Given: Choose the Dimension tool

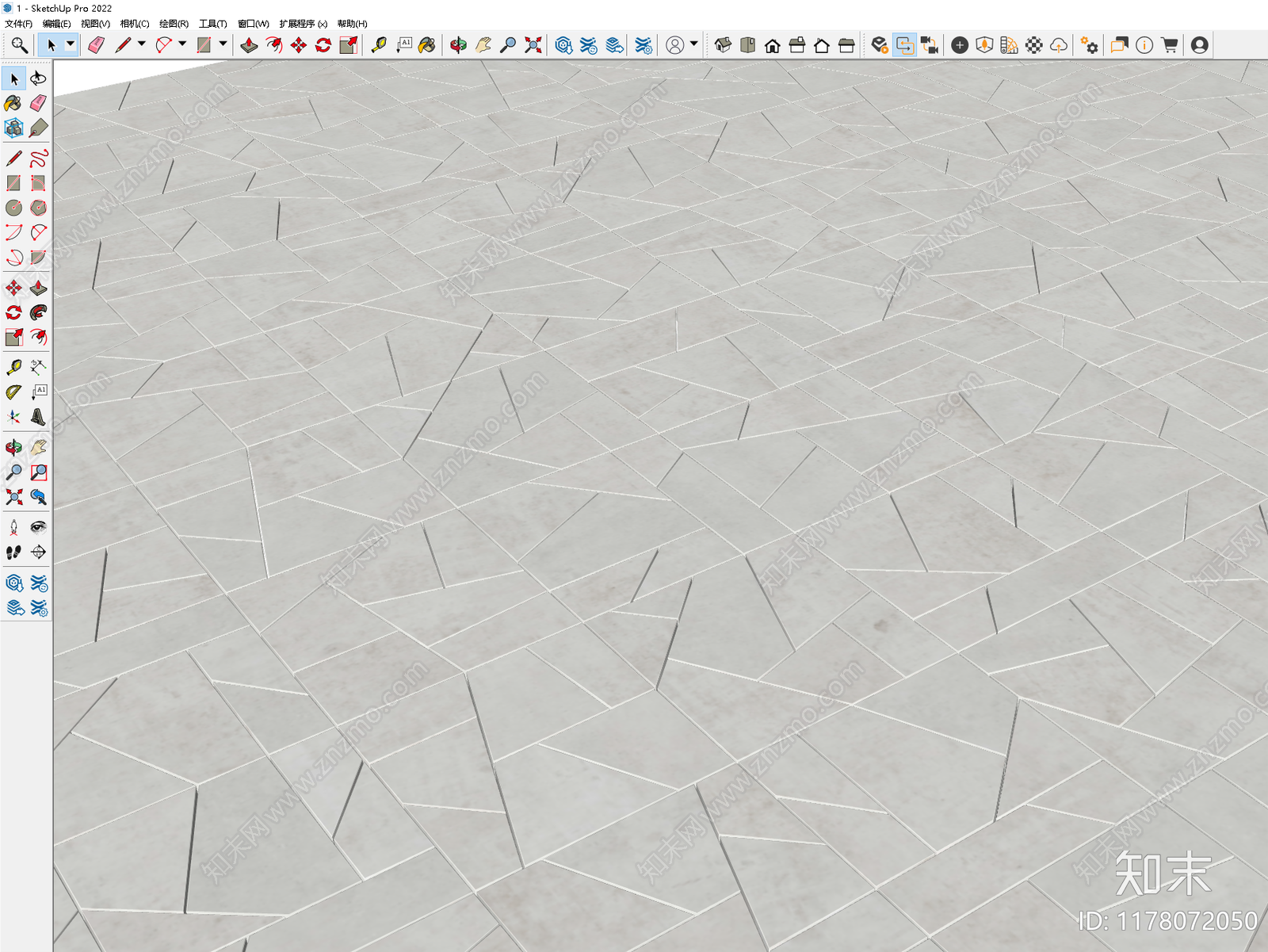Looking at the screenshot, I should (38, 367).
